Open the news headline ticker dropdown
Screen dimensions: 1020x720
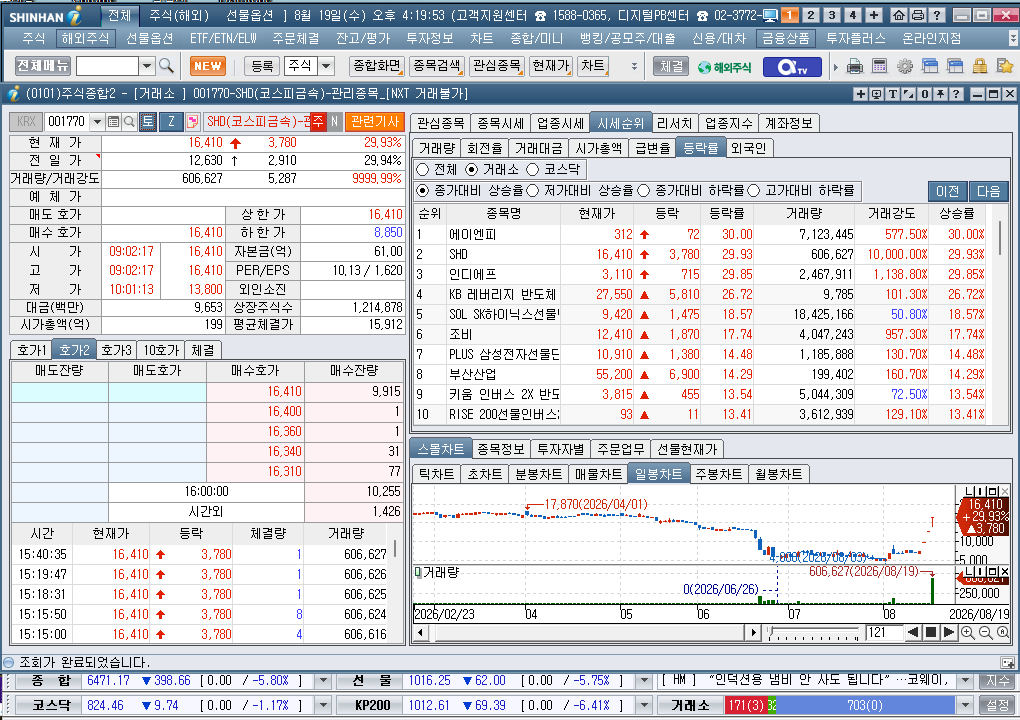point(965,681)
